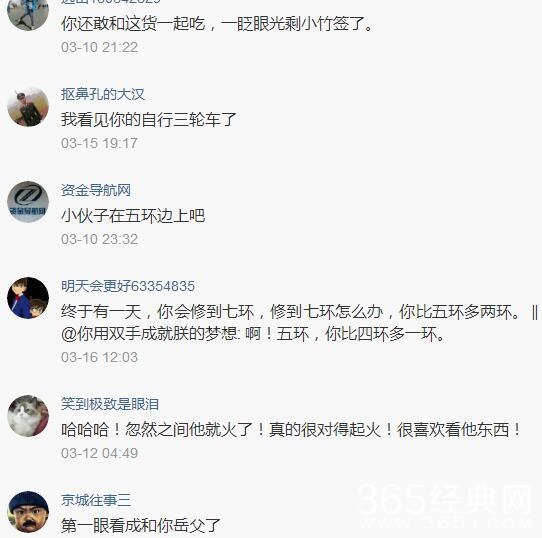
Task: Click the timestamp 03-16 12:03
Action: (x=100, y=357)
